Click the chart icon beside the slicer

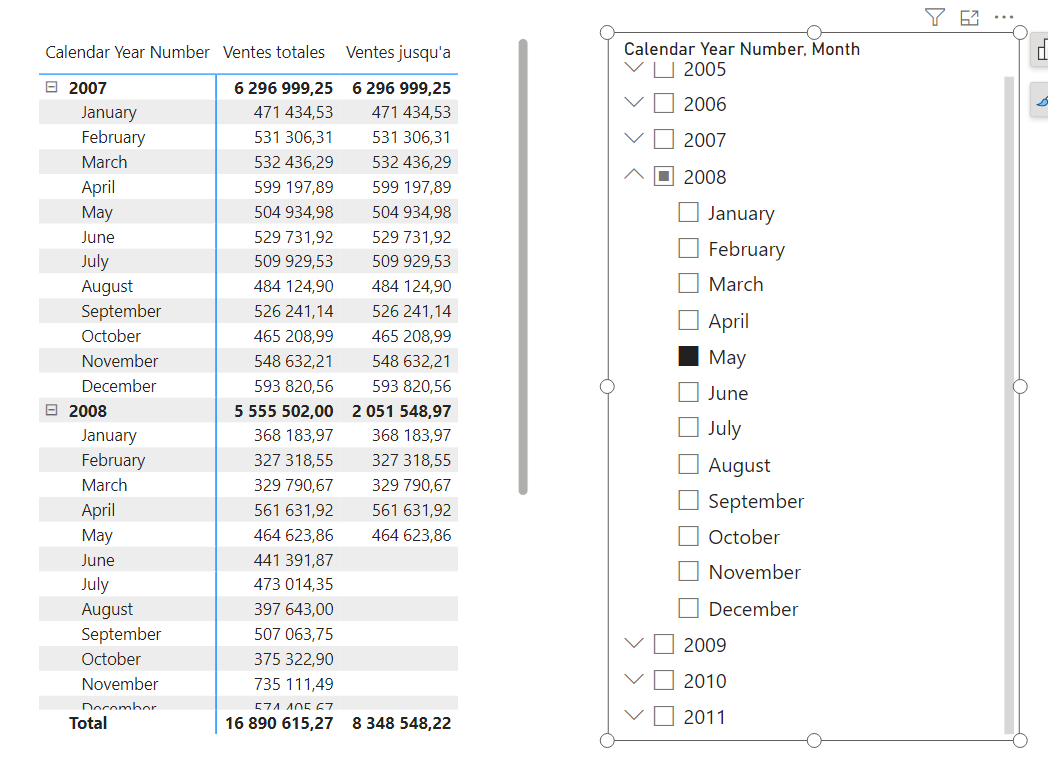pyautogui.click(x=1041, y=50)
